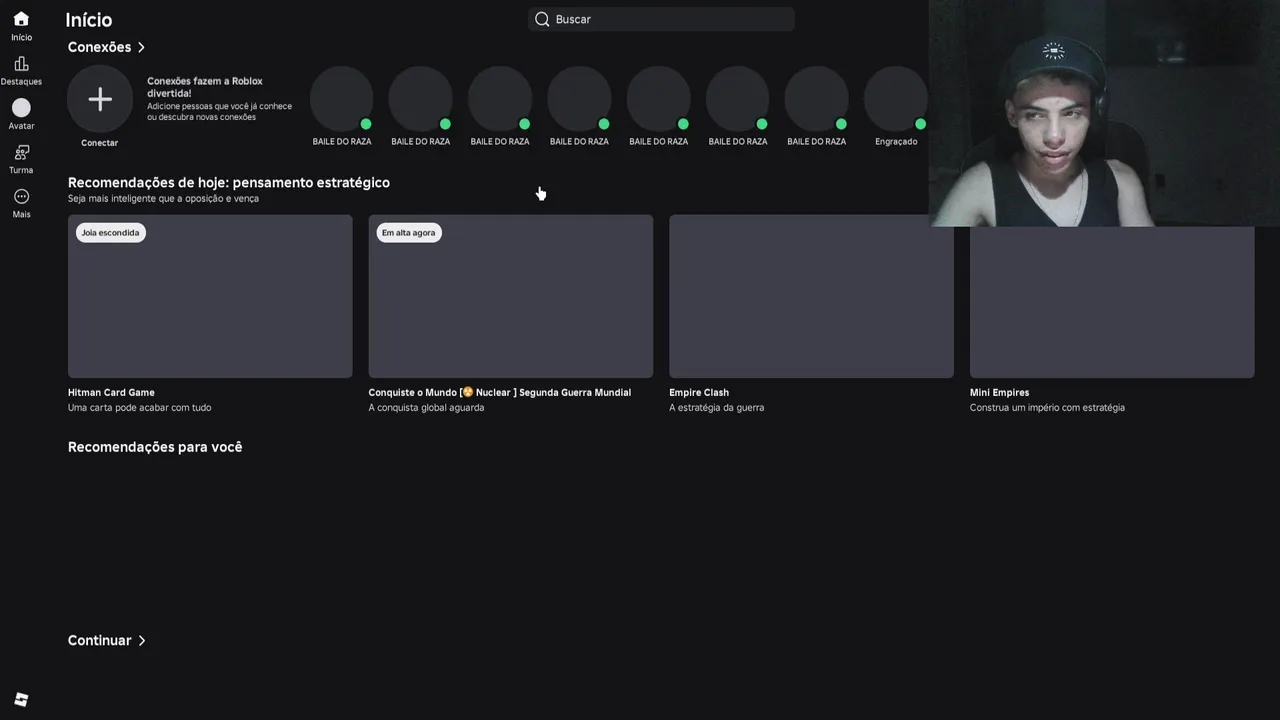Click the Roblox logo icon in sidebar
1280x720 pixels.
(x=21, y=700)
